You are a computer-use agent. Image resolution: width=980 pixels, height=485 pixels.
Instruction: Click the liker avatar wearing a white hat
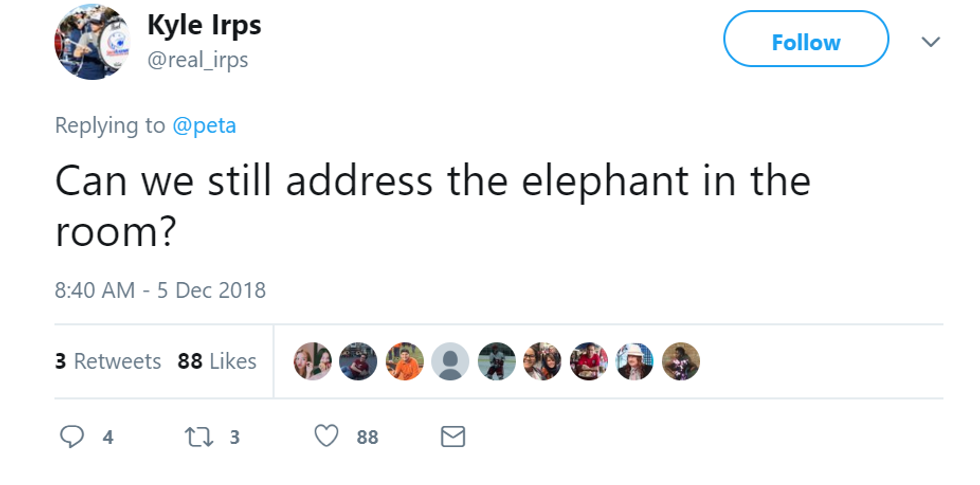634,361
